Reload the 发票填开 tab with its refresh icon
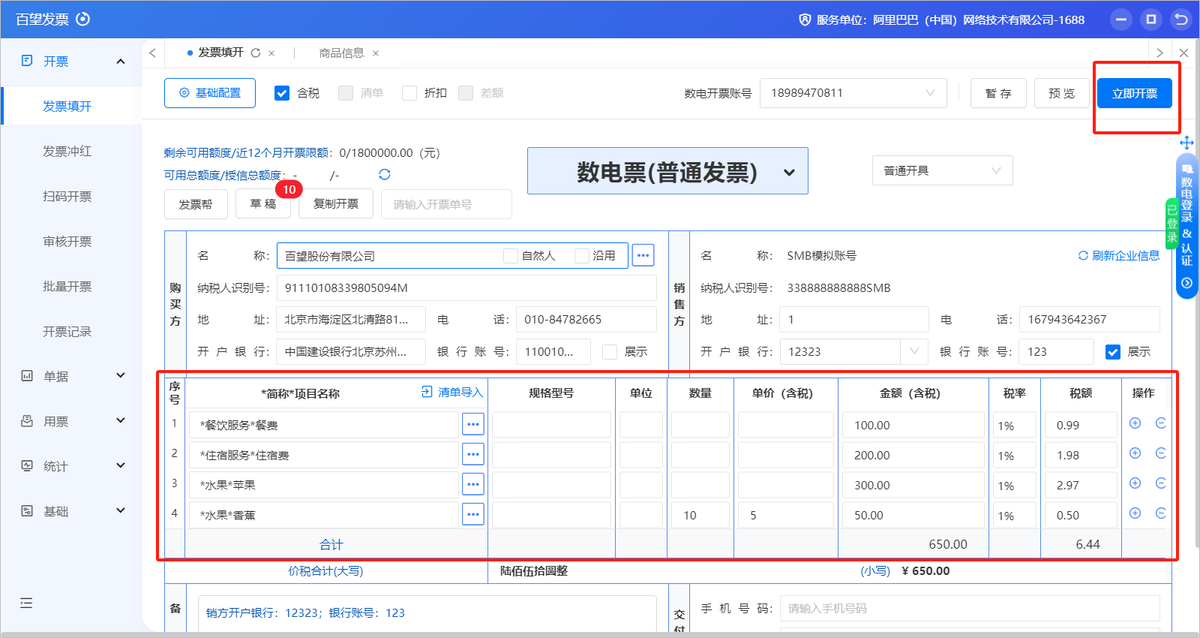The width and height of the screenshot is (1200, 638). 256,53
